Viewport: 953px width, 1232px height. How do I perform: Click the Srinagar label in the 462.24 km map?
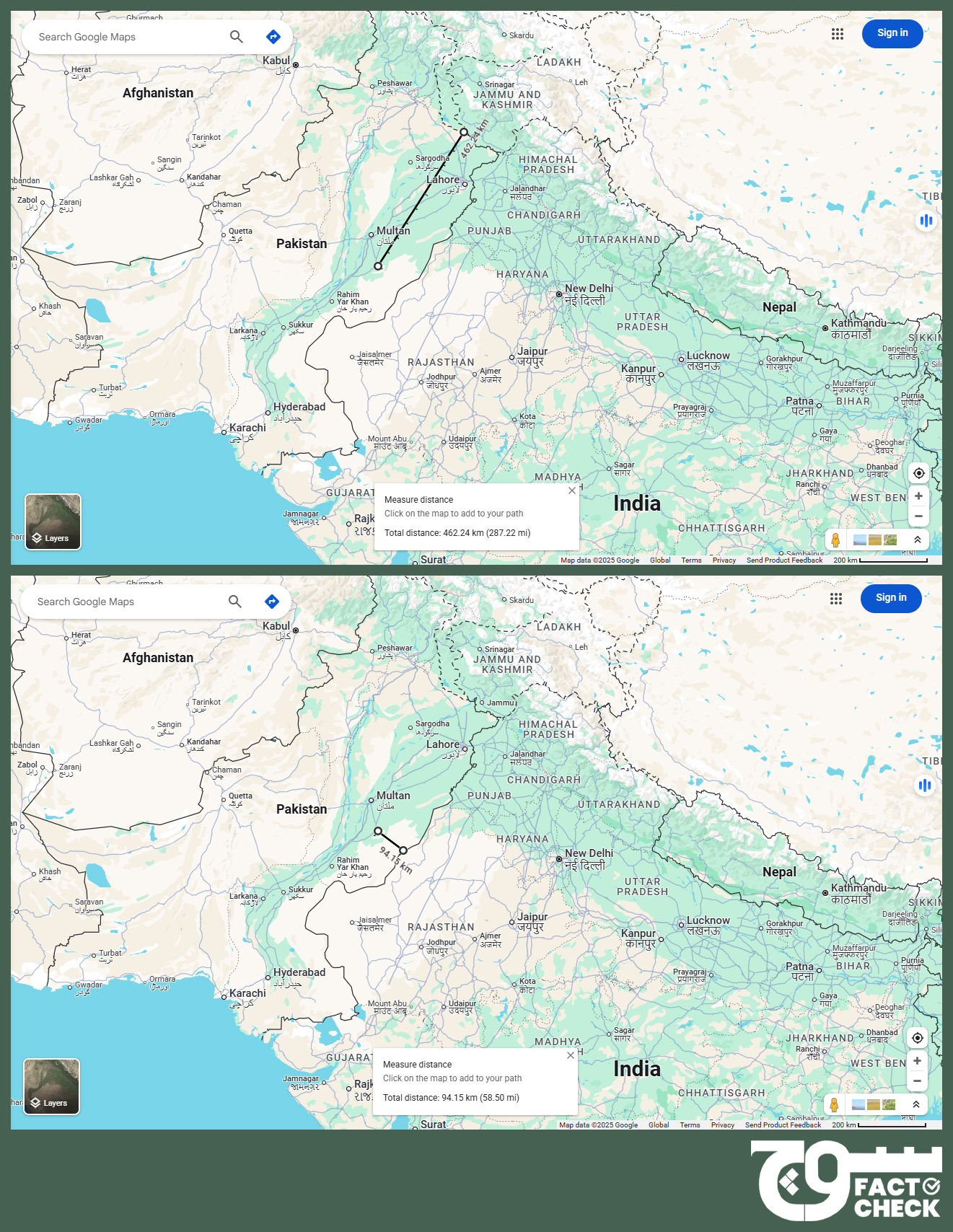[500, 84]
